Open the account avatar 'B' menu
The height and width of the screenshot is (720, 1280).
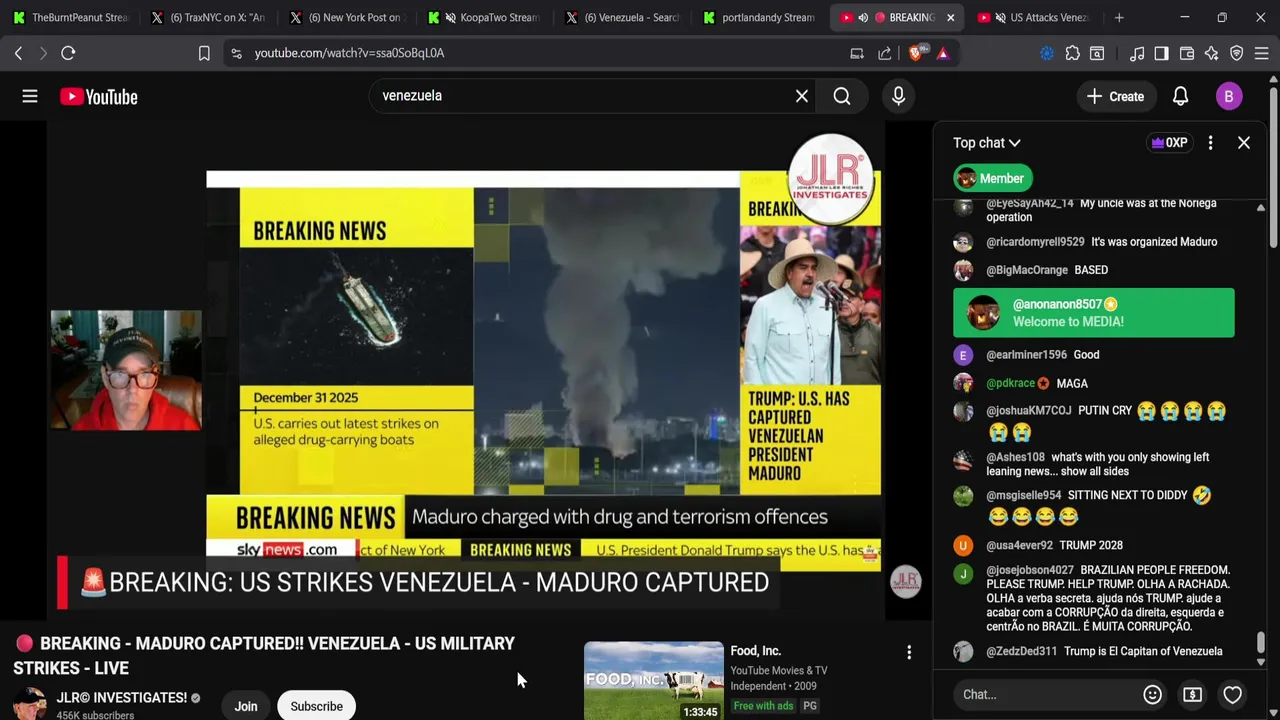[1229, 96]
